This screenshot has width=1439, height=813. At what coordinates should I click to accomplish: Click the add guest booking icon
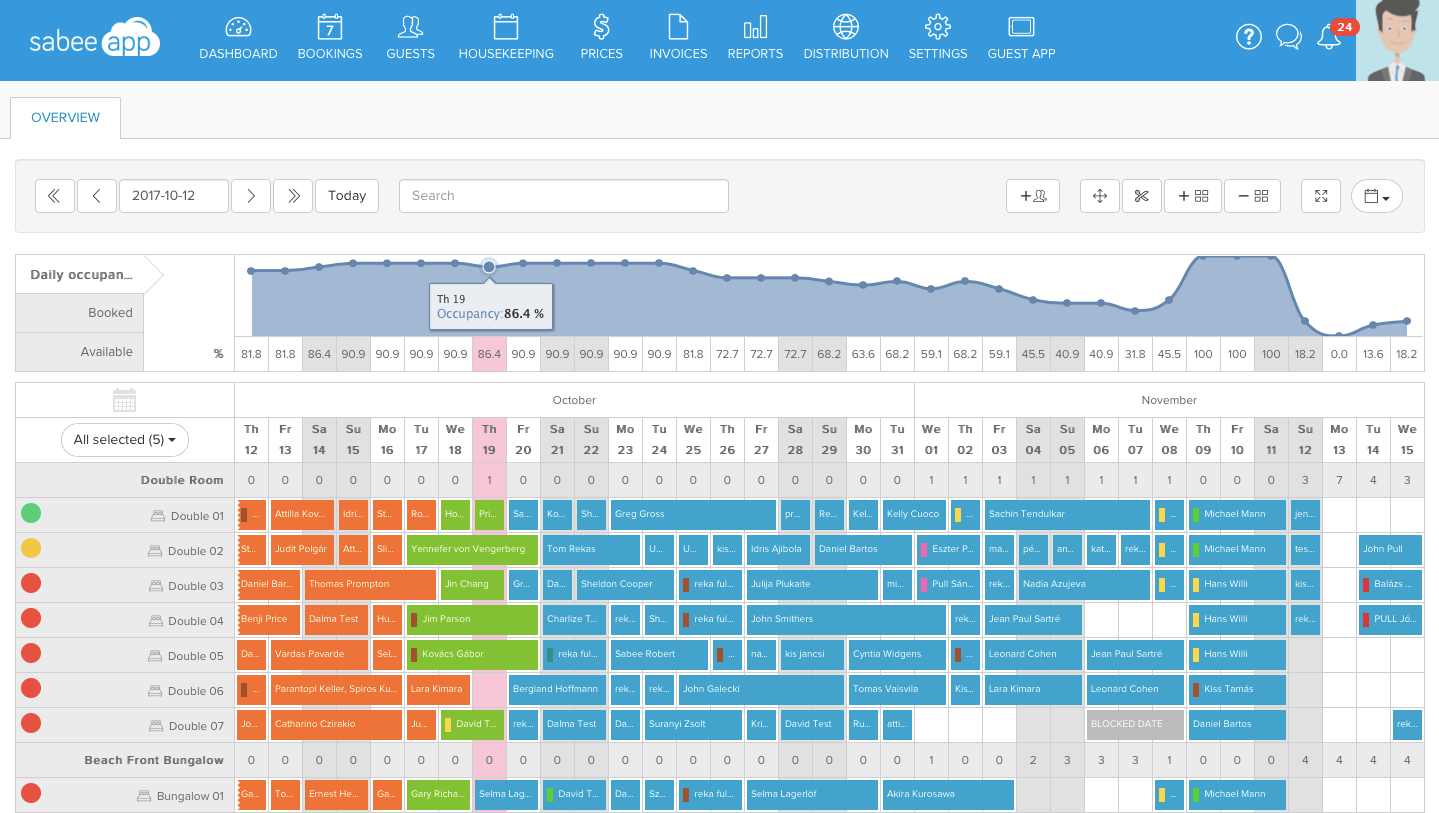click(1032, 196)
